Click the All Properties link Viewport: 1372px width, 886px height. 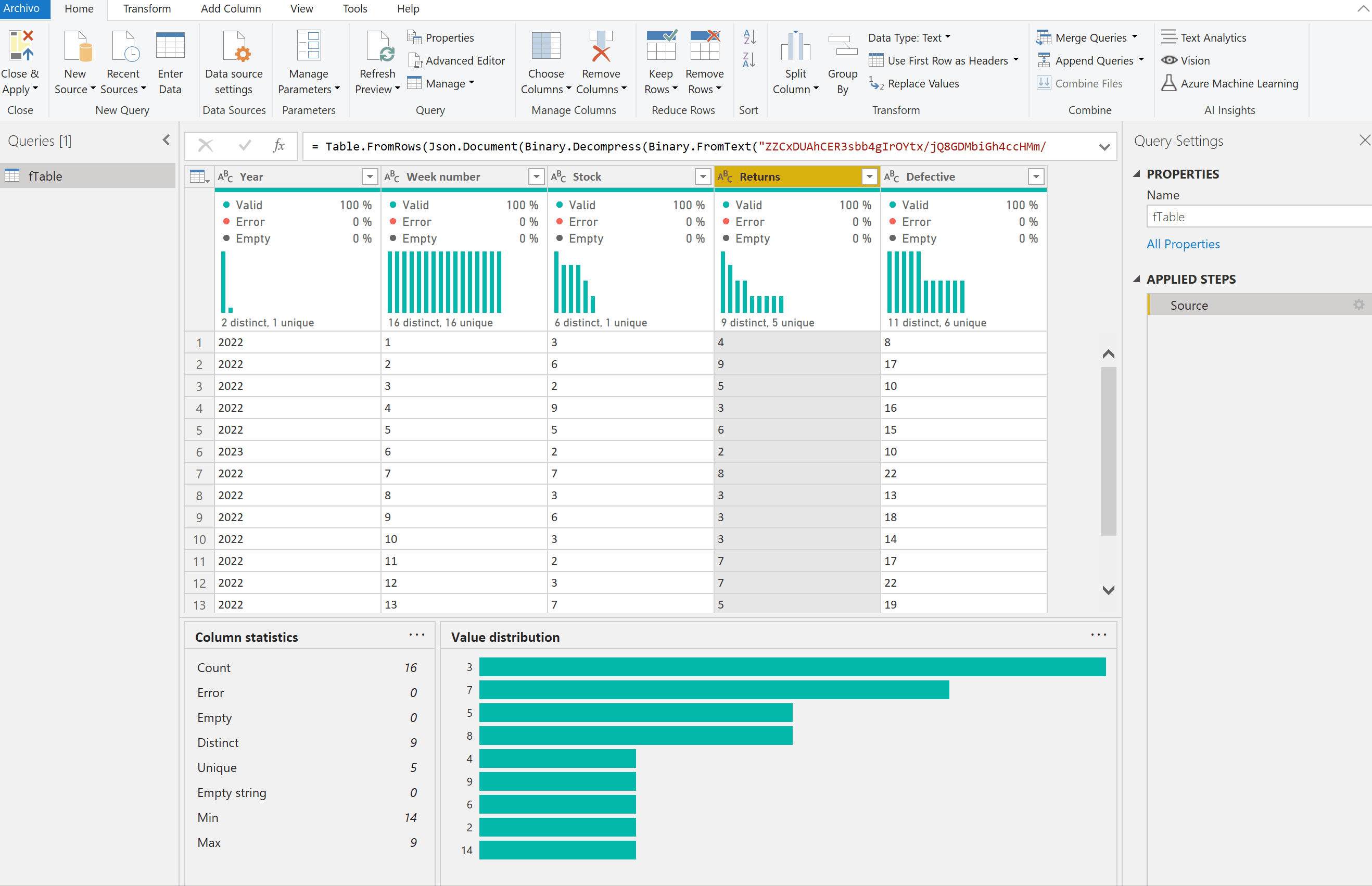point(1183,244)
